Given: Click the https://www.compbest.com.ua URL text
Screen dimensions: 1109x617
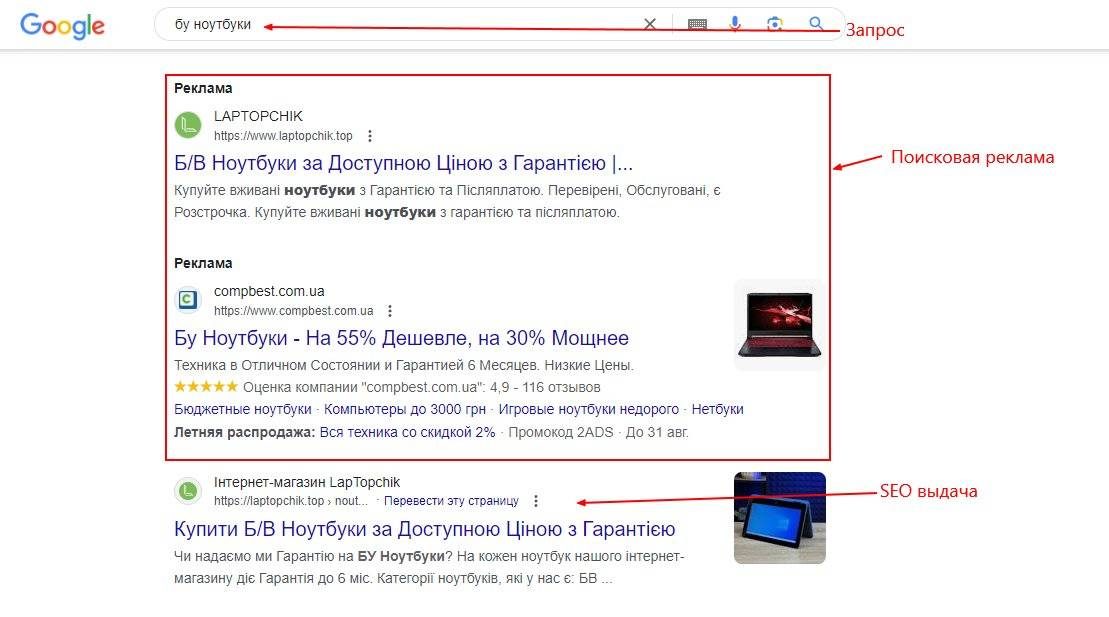Looking at the screenshot, I should (x=294, y=311).
